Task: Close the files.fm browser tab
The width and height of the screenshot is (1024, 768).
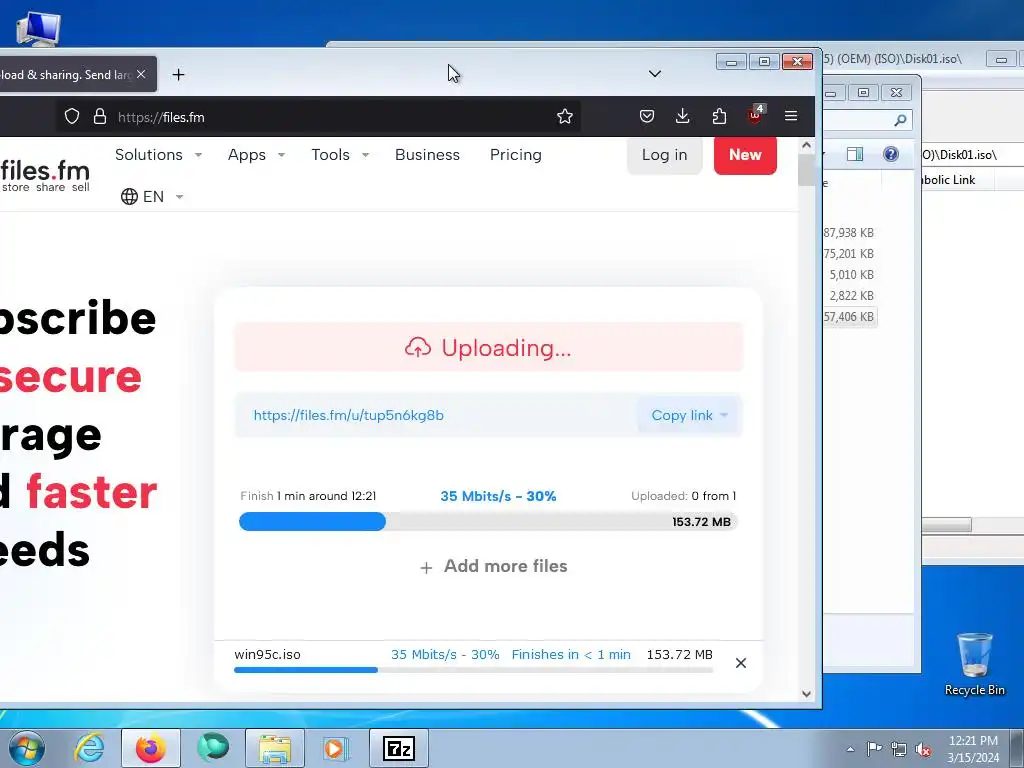Action: (x=141, y=74)
